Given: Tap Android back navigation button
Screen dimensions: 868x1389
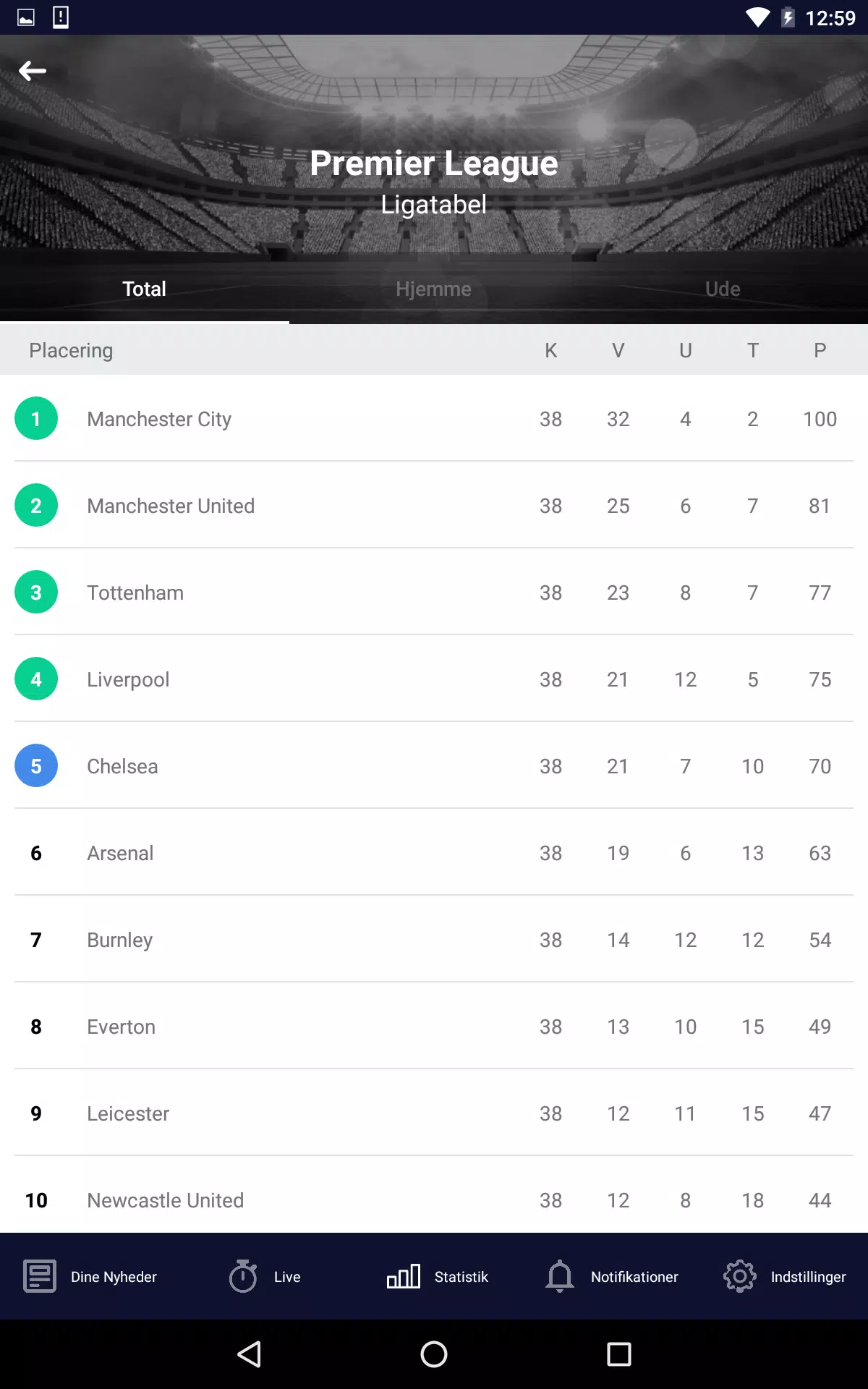Looking at the screenshot, I should pyautogui.click(x=250, y=1354).
